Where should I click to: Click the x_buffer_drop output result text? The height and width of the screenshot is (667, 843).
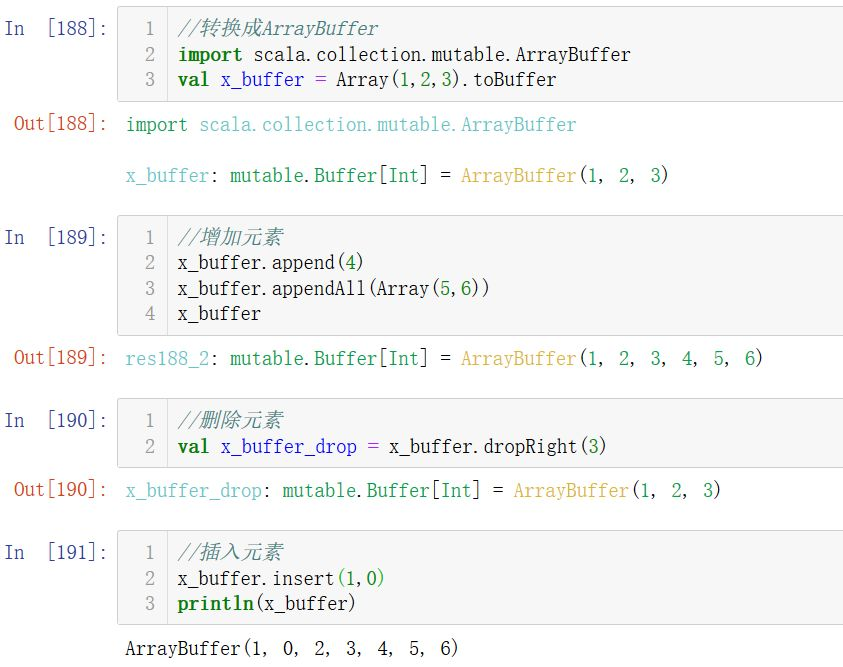coord(423,490)
